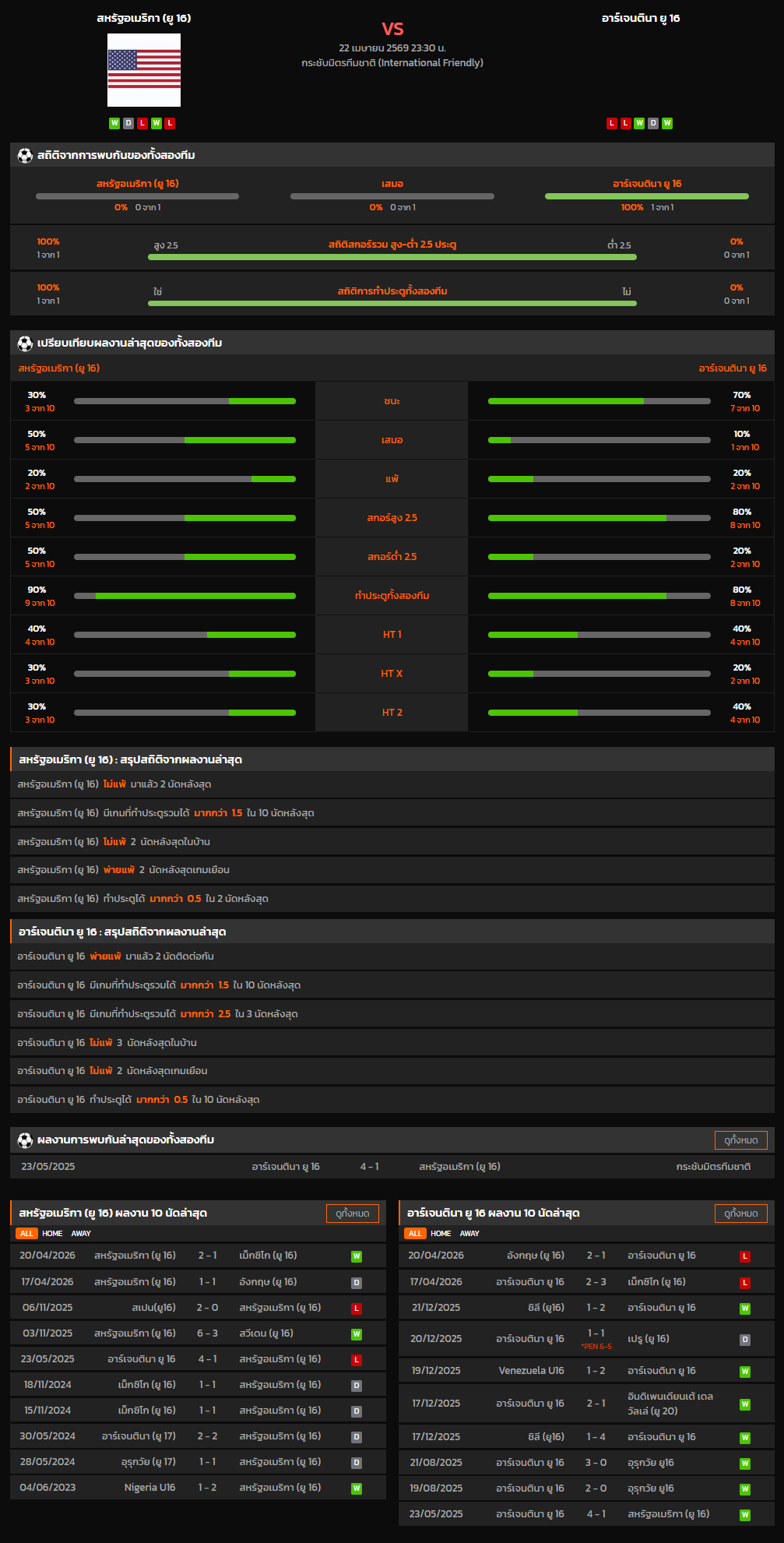Click D badge on Argentina vs Peru 20/12/2025 row
The width and height of the screenshot is (784, 1543).
pos(745,1340)
